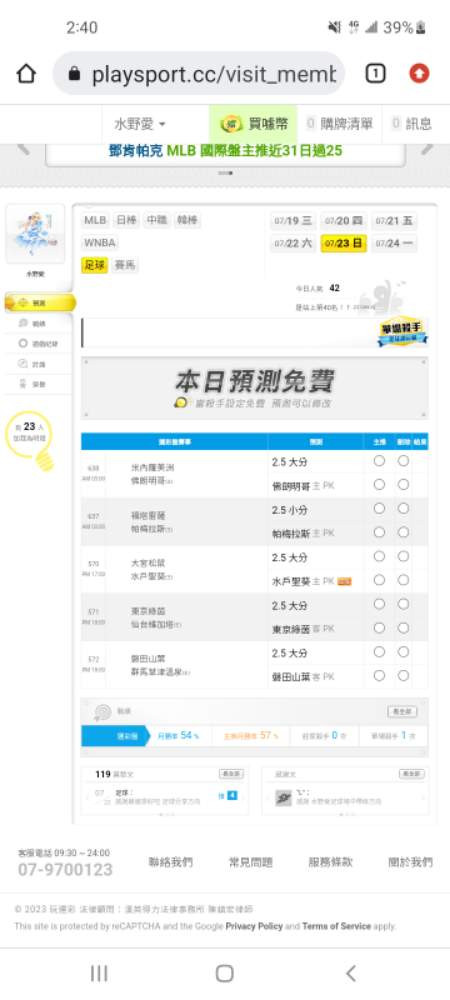This screenshot has width=450, height=1000.
Task: Choose date 07/21 五
Action: [x=394, y=221]
